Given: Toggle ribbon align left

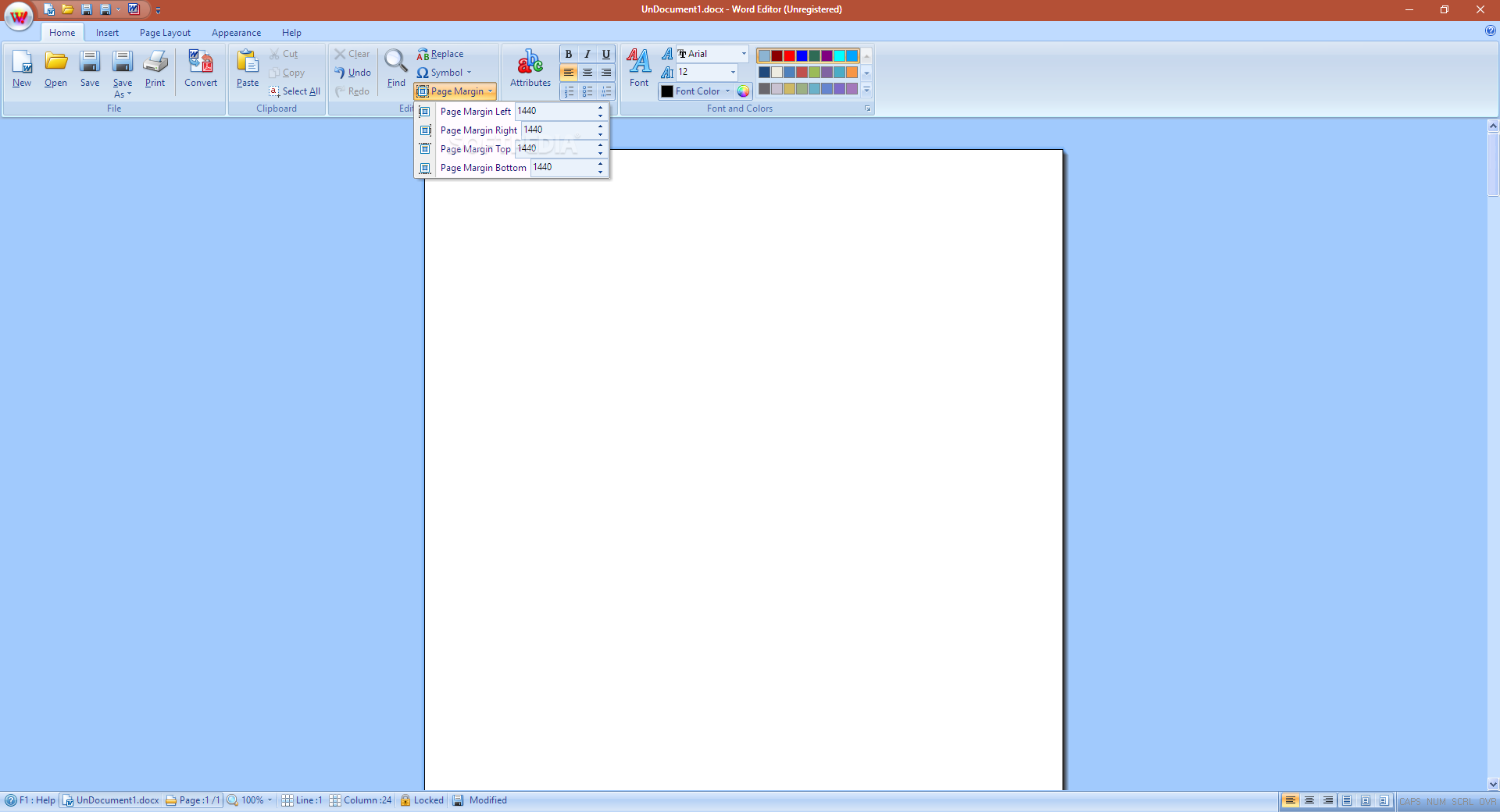Looking at the screenshot, I should (569, 73).
